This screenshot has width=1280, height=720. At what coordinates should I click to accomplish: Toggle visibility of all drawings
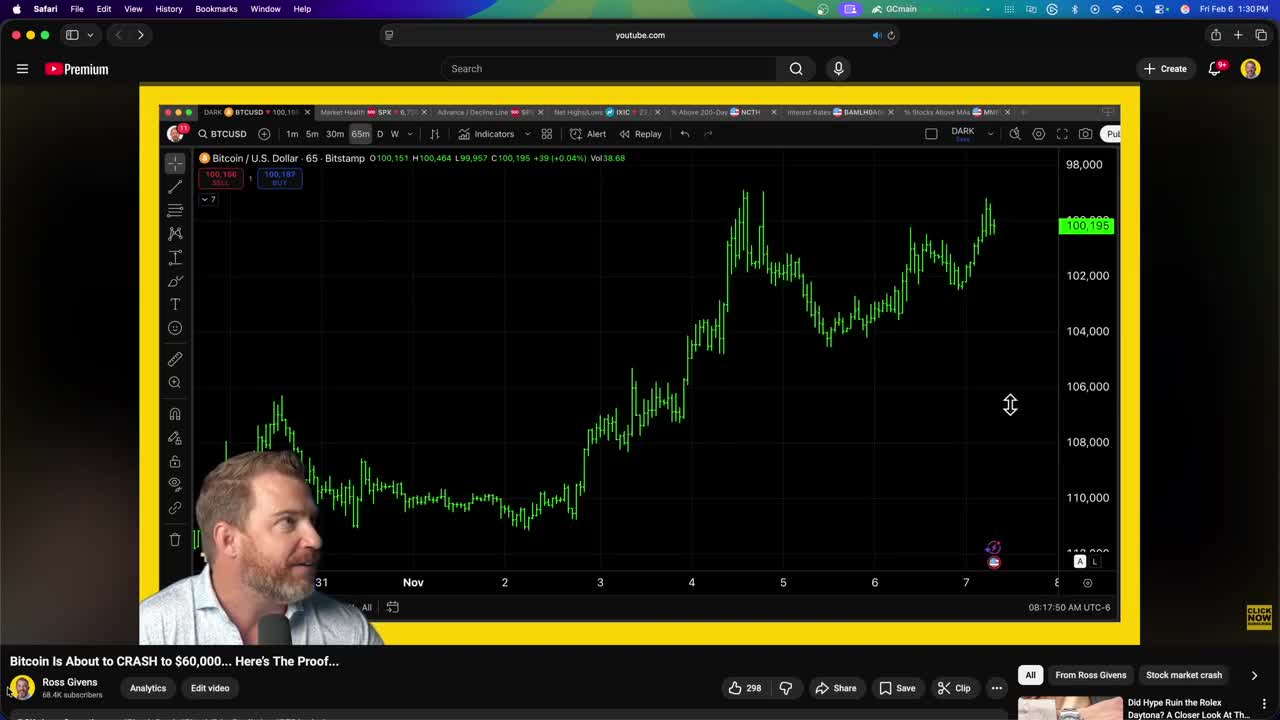point(175,485)
